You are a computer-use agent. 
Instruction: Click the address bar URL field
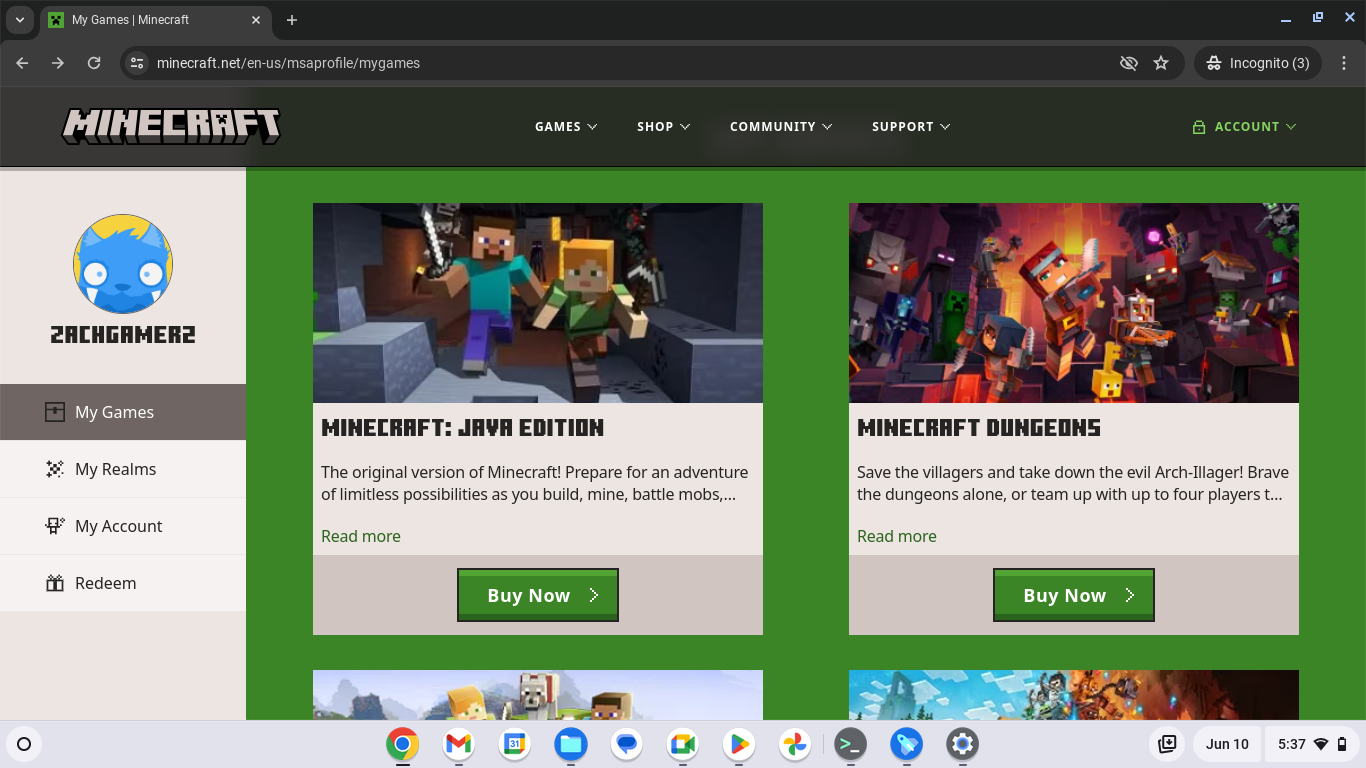(600, 63)
